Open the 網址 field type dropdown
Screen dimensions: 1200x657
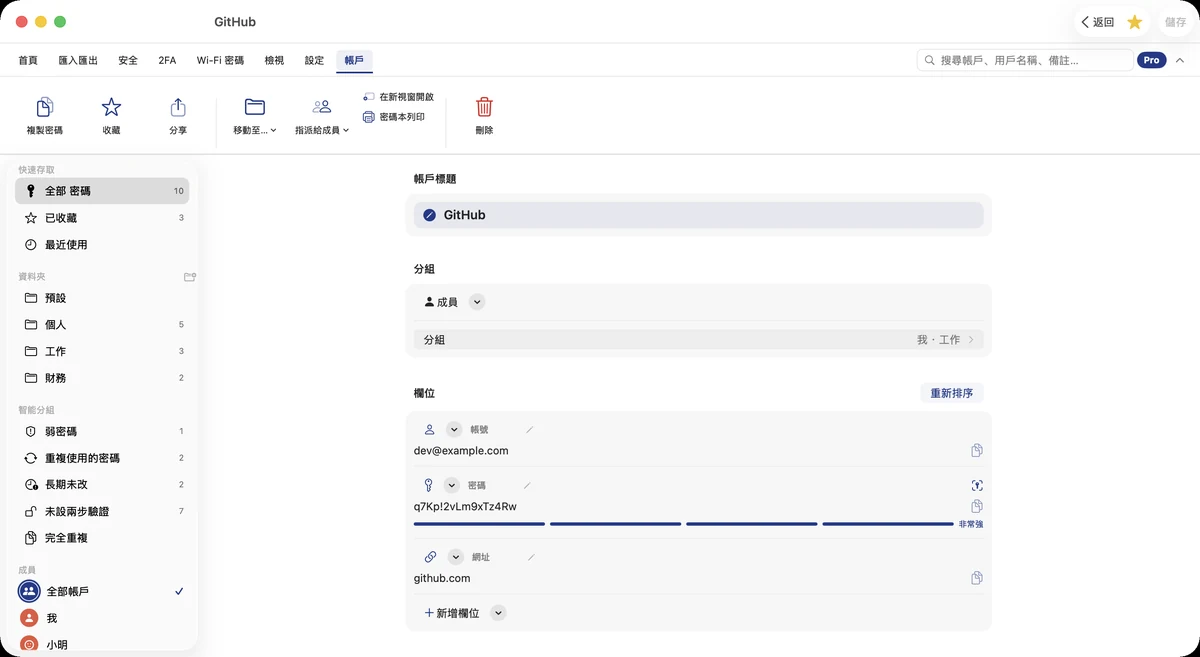tap(456, 557)
